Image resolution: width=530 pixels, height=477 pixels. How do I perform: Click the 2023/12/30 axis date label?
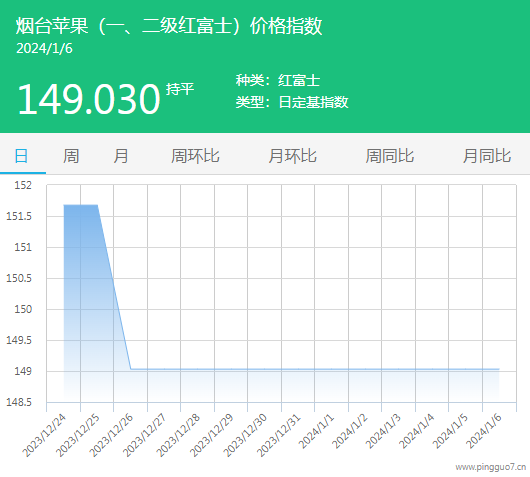(245, 435)
